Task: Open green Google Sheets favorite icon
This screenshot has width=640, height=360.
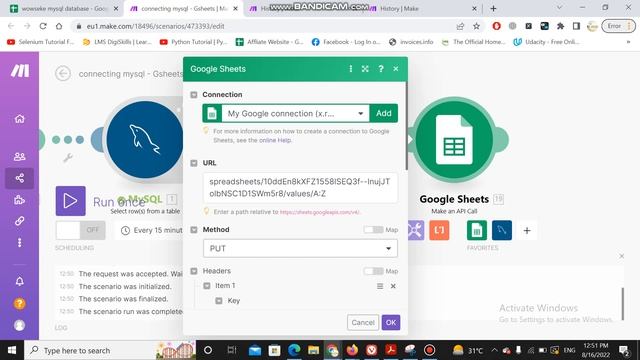Action: [x=477, y=230]
